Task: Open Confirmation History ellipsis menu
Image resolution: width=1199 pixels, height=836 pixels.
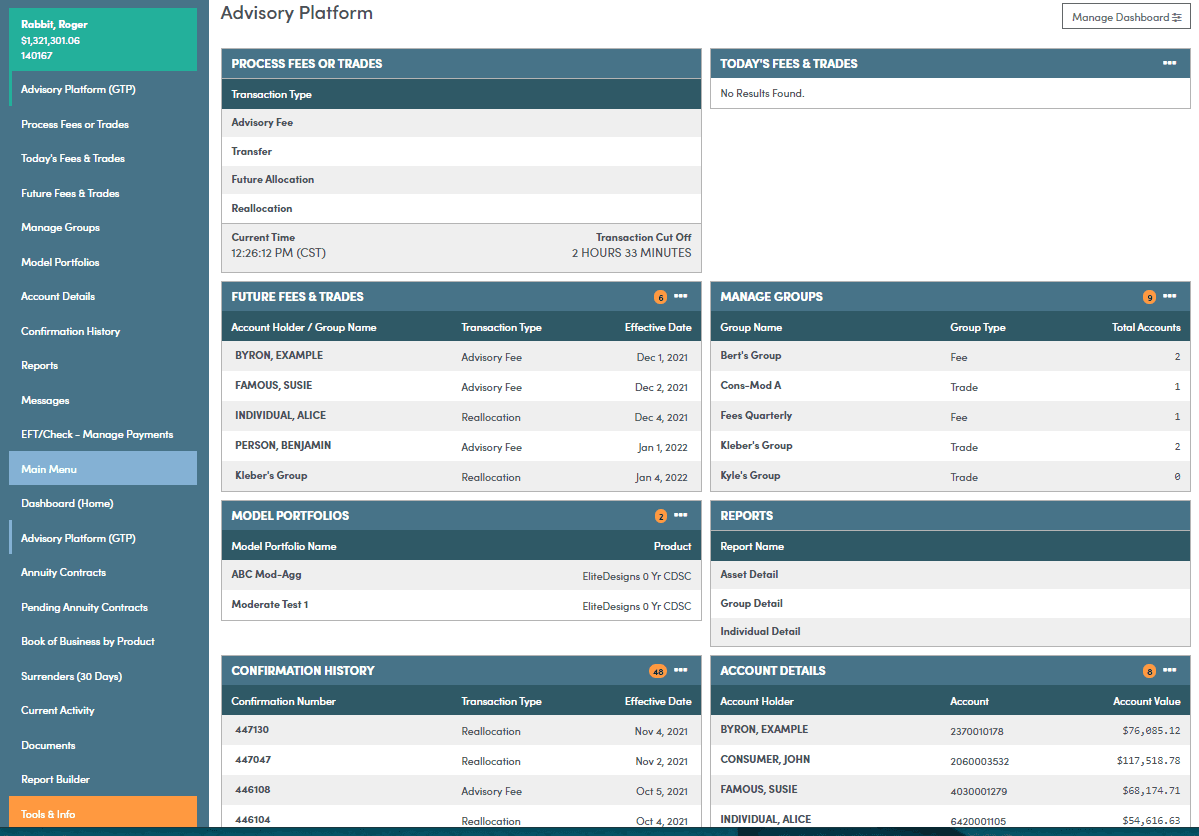Action: coord(681,671)
